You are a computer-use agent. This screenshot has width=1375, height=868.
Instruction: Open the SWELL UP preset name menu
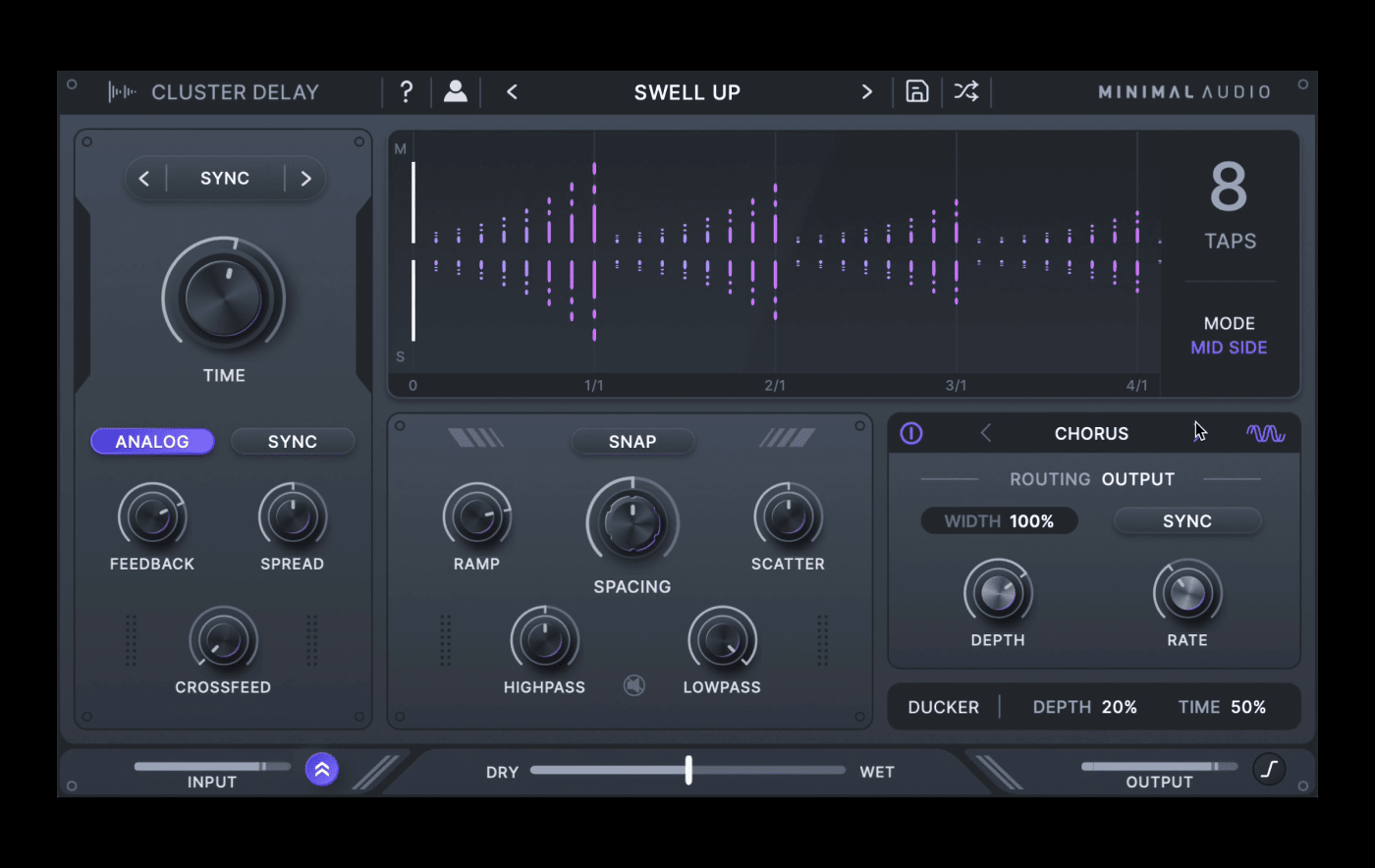tap(687, 92)
